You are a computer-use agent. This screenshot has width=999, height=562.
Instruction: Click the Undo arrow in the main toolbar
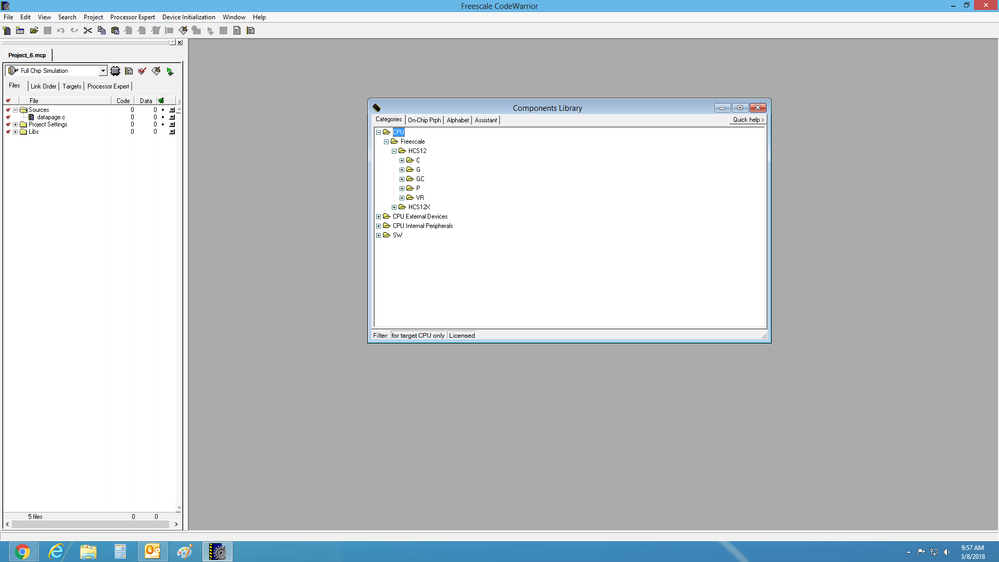click(61, 30)
